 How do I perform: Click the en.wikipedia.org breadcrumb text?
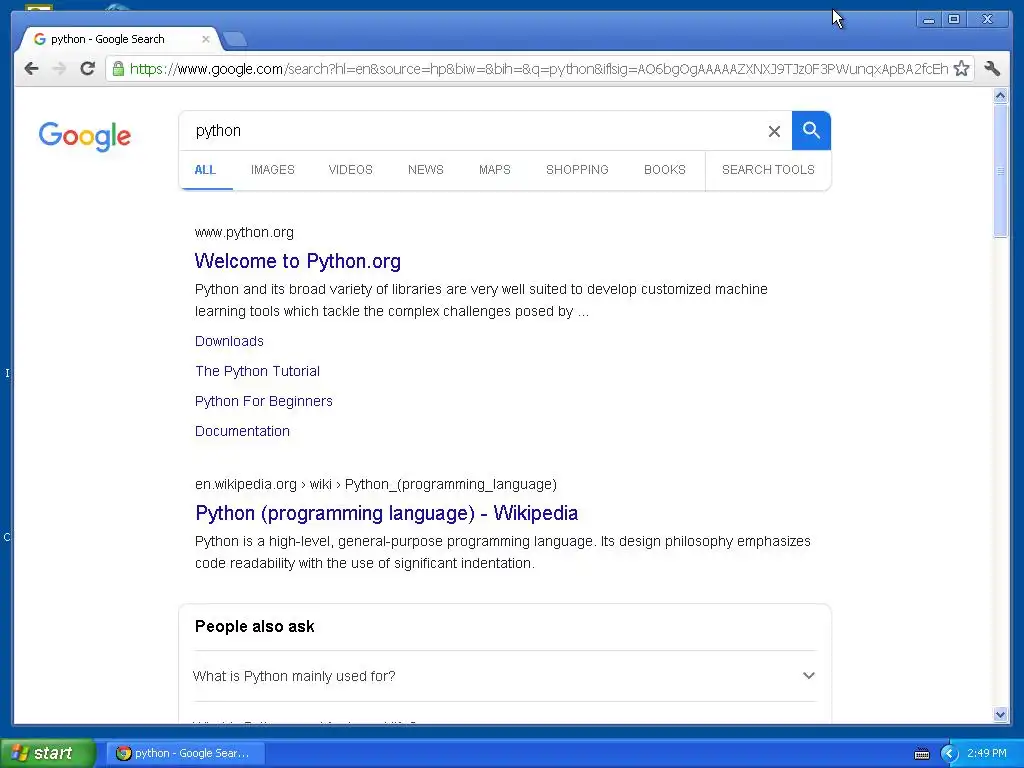(x=376, y=485)
